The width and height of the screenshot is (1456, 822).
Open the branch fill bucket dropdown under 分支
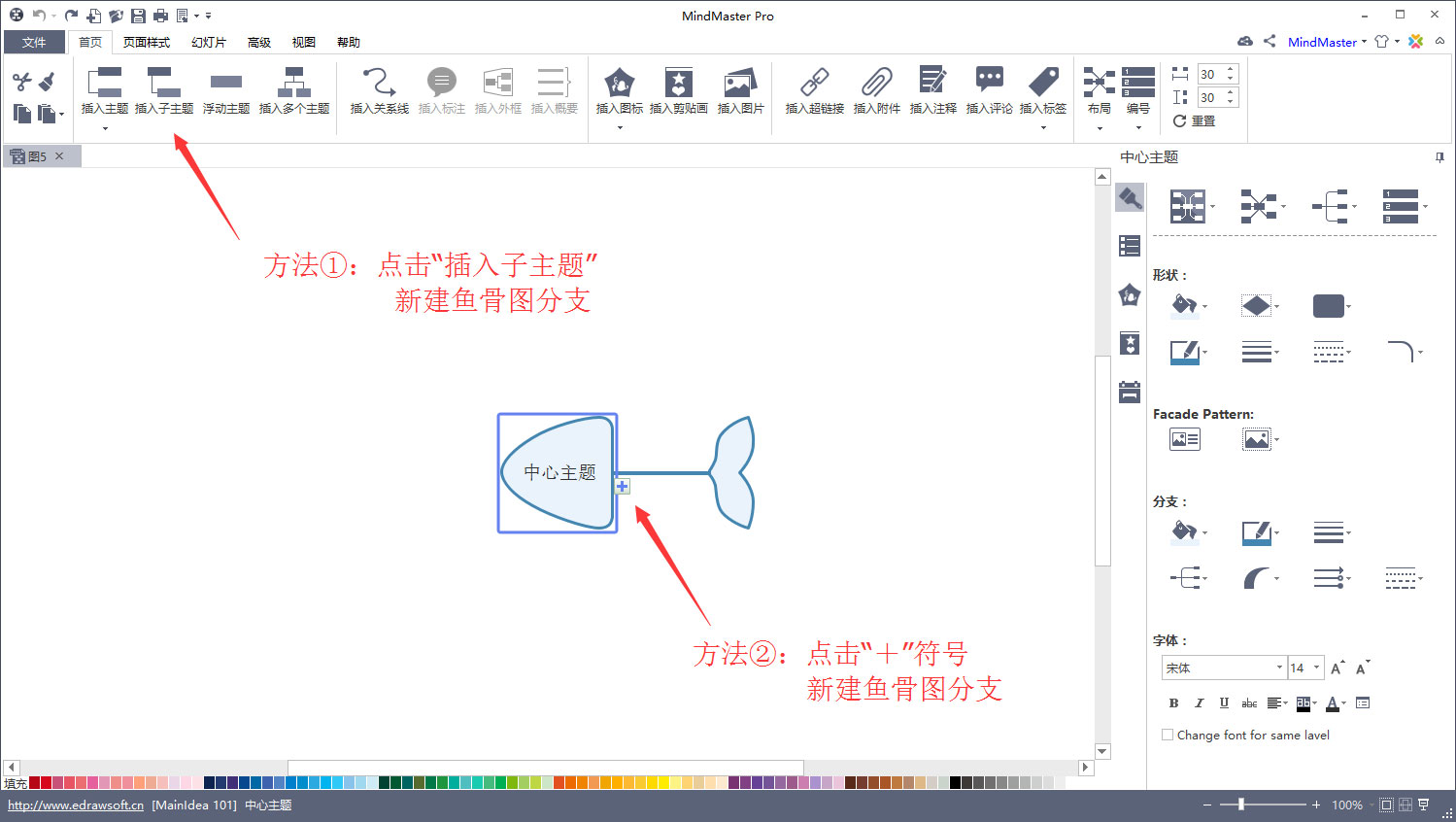(1205, 533)
